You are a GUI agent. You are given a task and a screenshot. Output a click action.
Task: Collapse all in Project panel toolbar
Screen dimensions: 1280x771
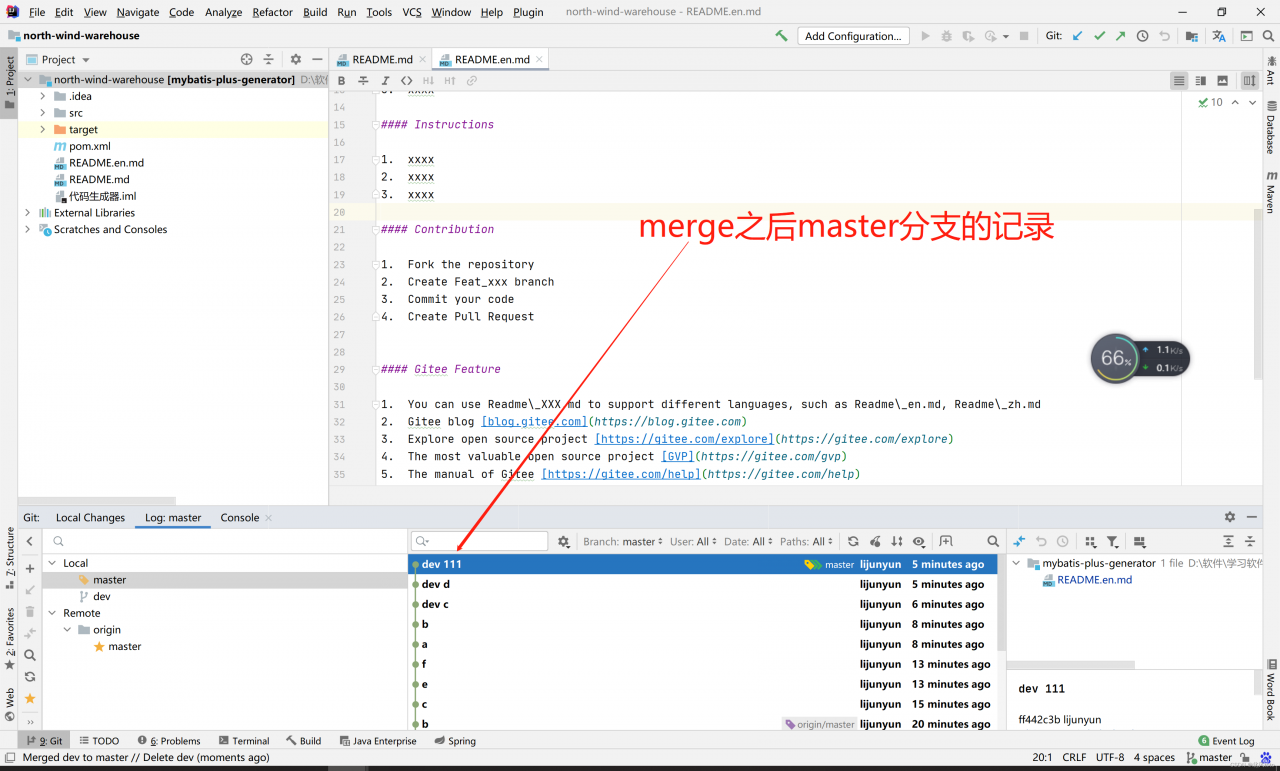pos(268,59)
